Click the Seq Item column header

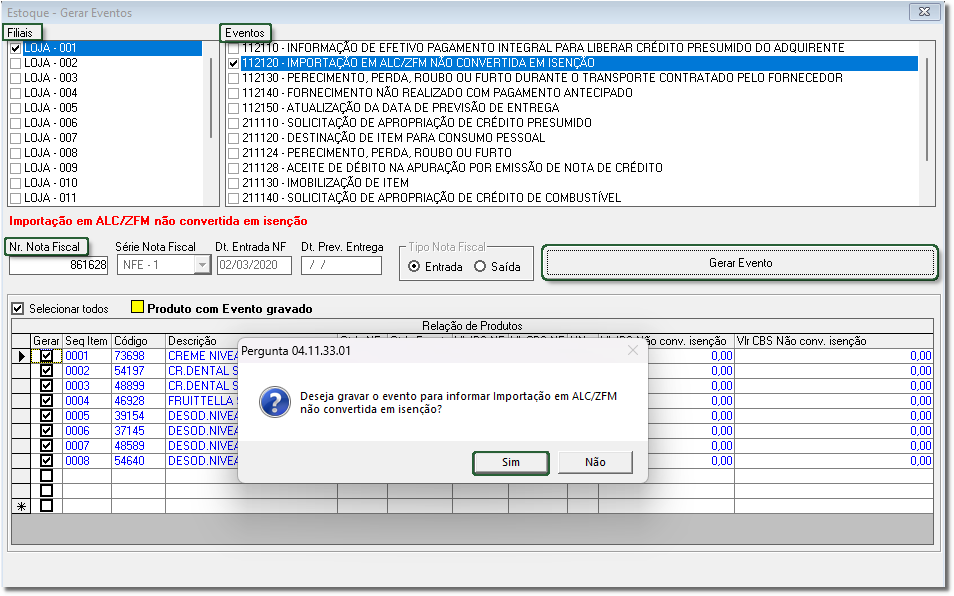(x=86, y=341)
